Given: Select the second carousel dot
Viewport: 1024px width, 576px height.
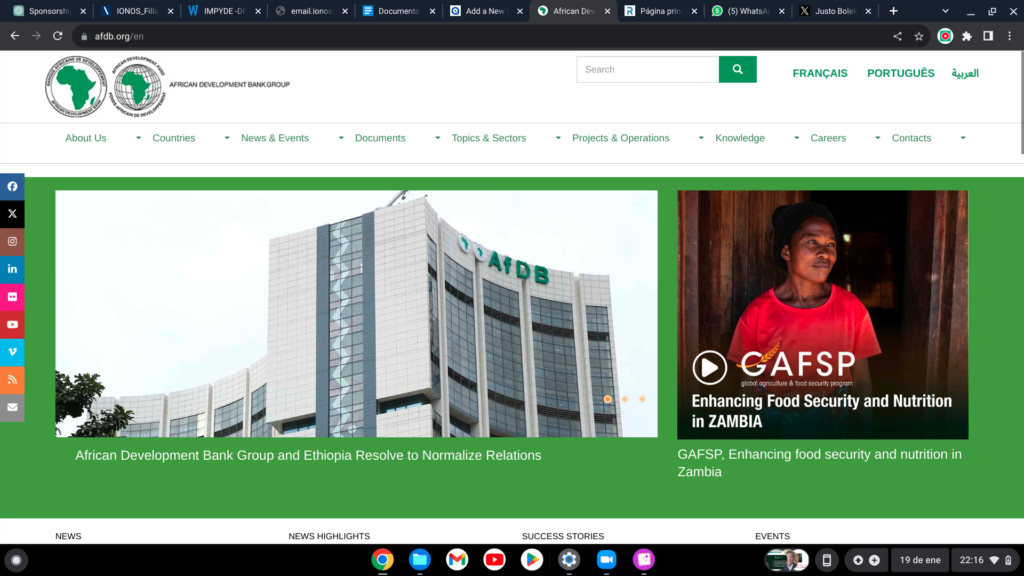Looking at the screenshot, I should coord(624,398).
